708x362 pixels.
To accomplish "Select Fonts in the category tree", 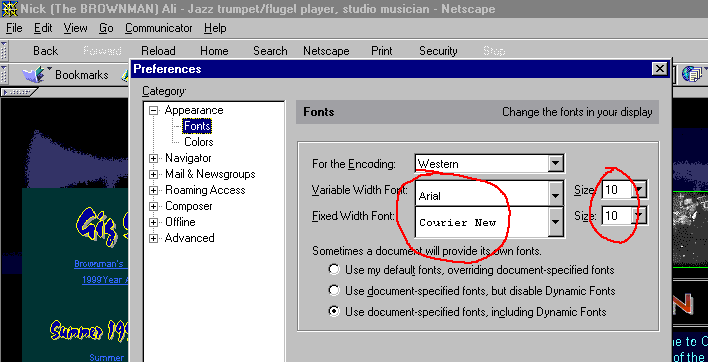I will [197, 126].
